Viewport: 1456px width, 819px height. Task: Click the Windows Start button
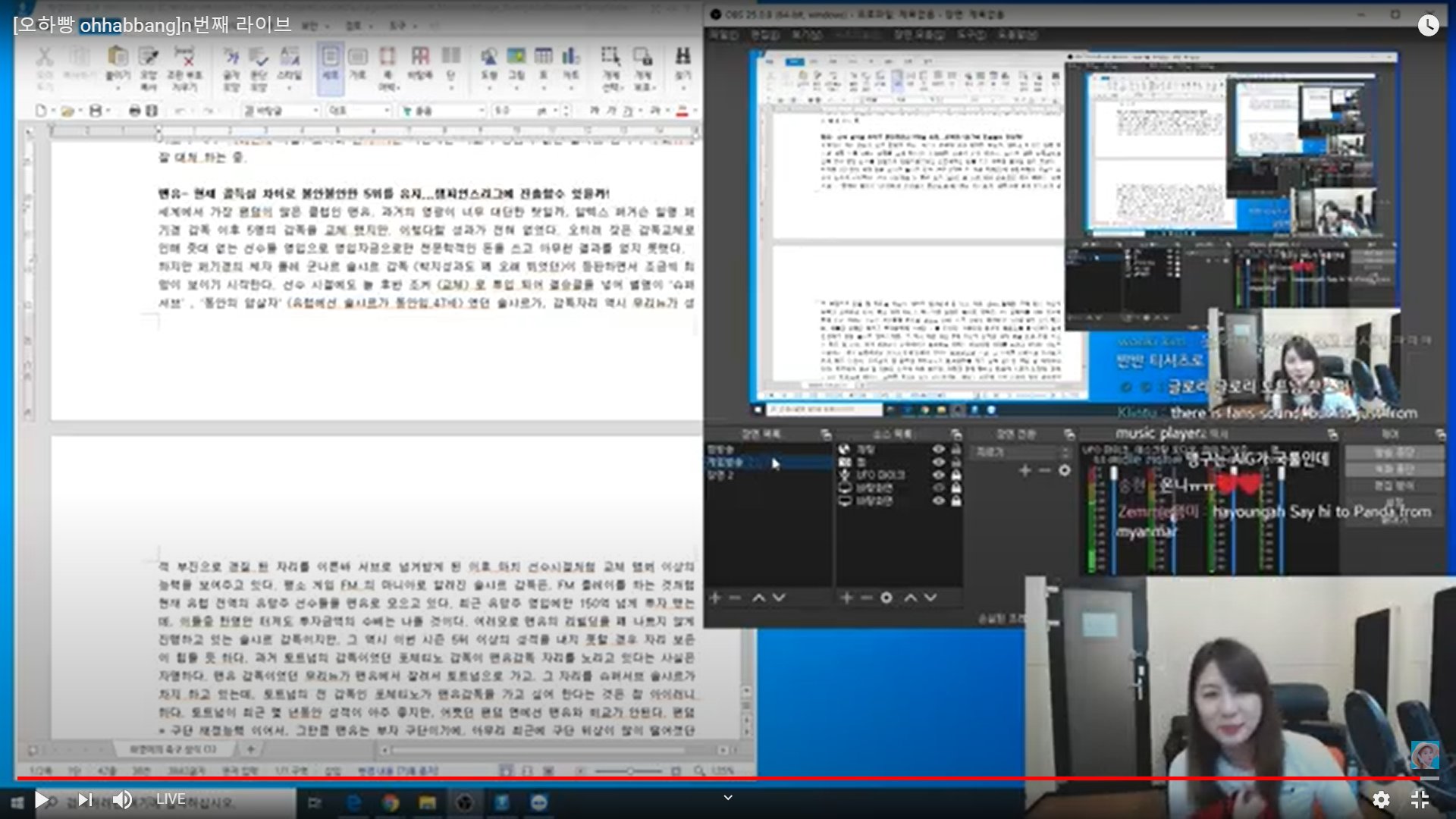click(x=17, y=802)
